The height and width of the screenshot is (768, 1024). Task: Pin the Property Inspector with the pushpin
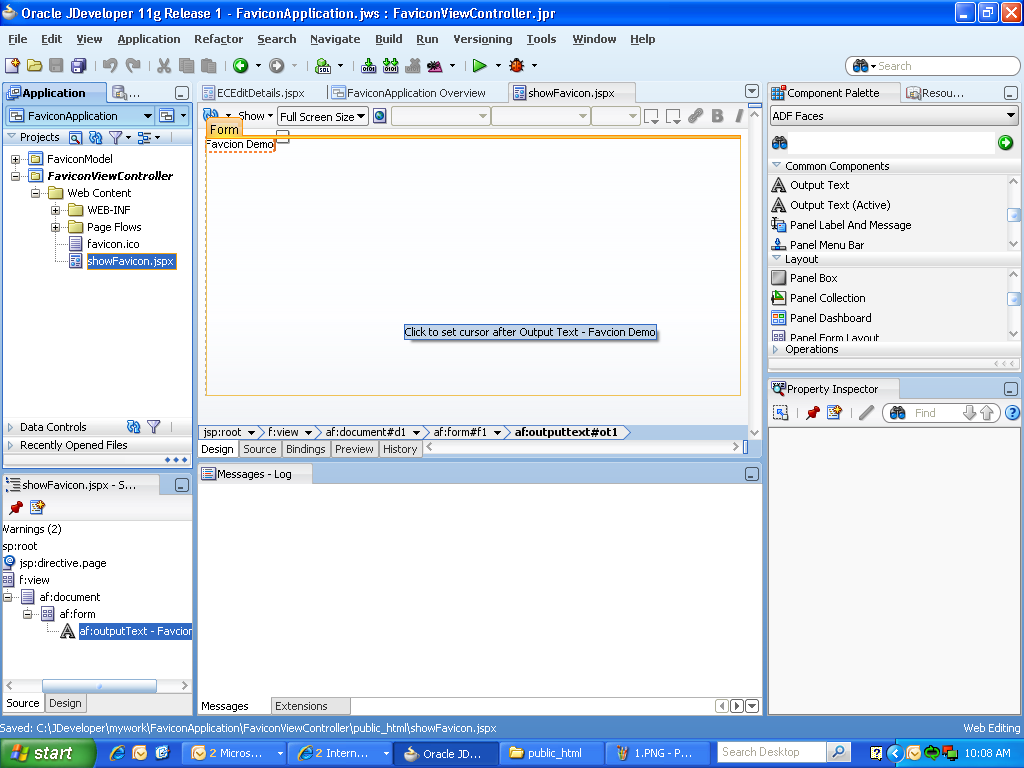point(812,412)
